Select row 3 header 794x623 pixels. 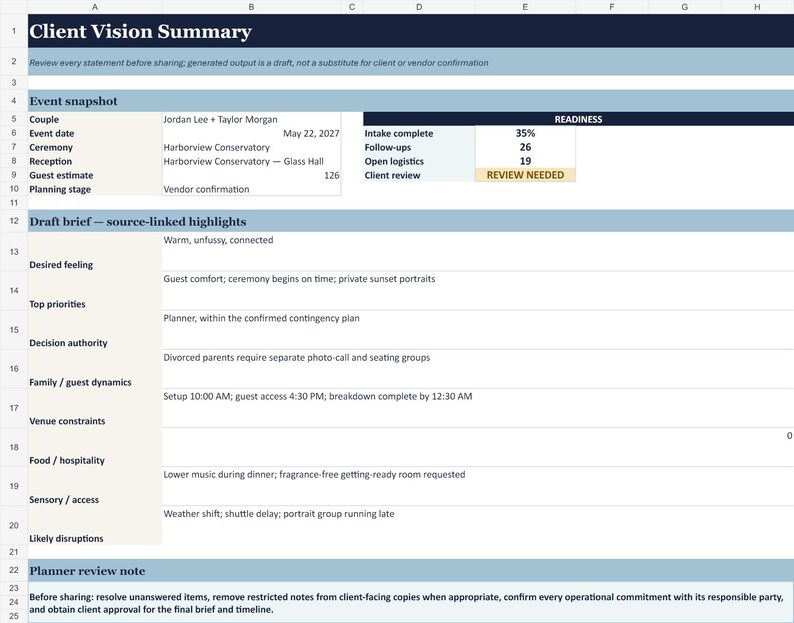[x=14, y=83]
